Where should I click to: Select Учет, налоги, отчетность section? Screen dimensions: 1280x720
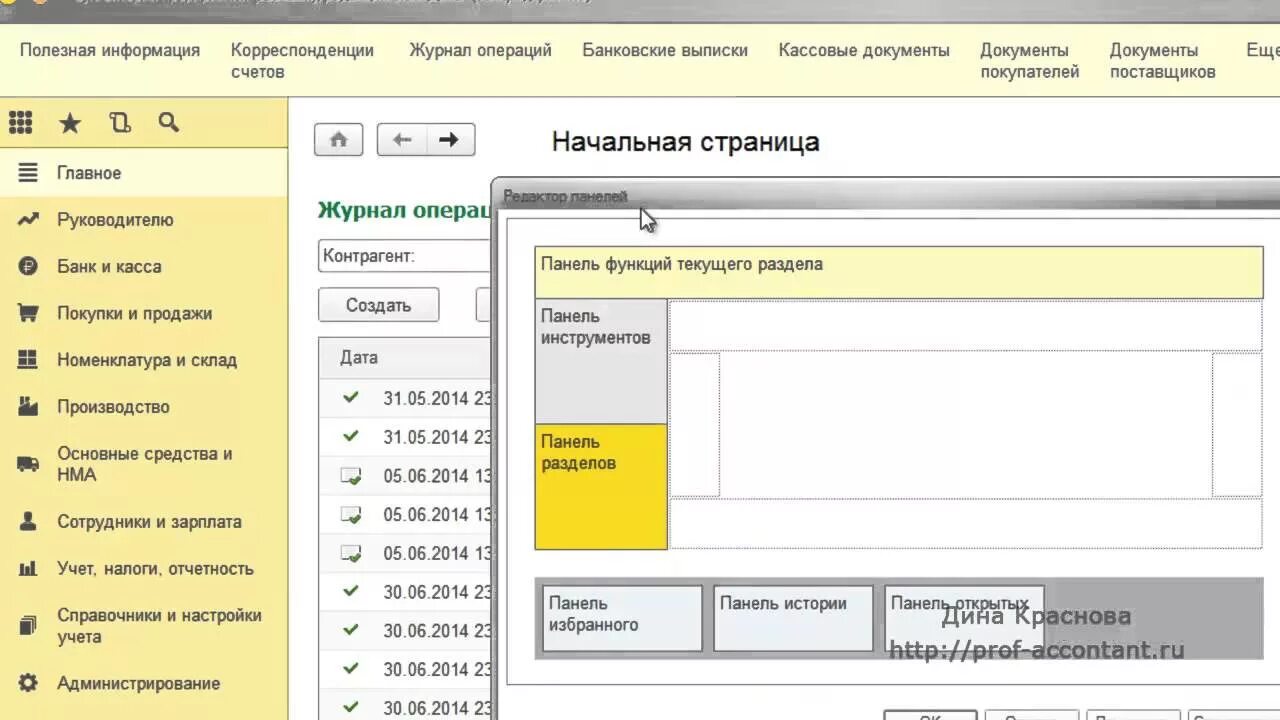pos(144,569)
